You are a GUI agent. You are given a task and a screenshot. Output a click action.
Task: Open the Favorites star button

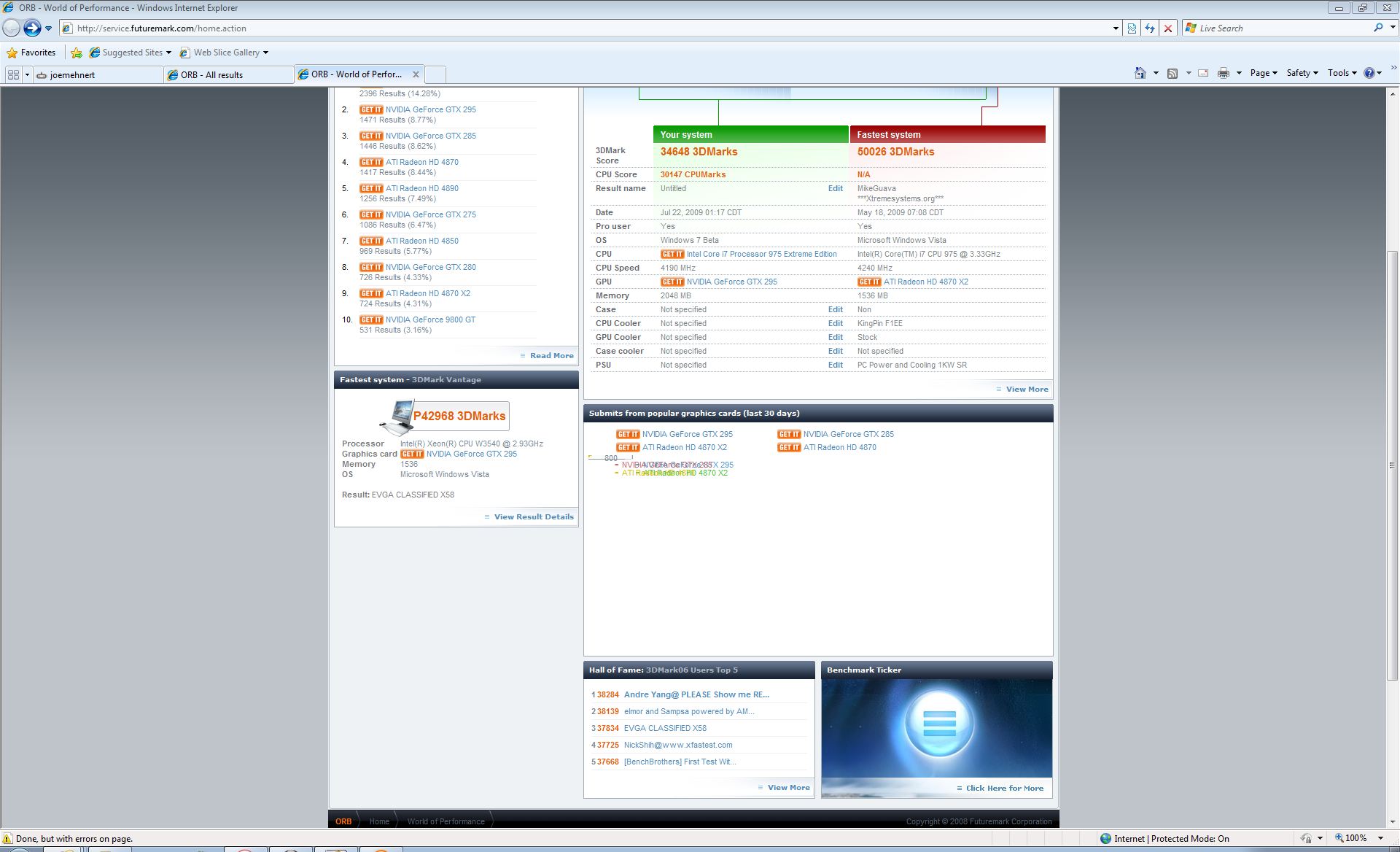[x=31, y=53]
